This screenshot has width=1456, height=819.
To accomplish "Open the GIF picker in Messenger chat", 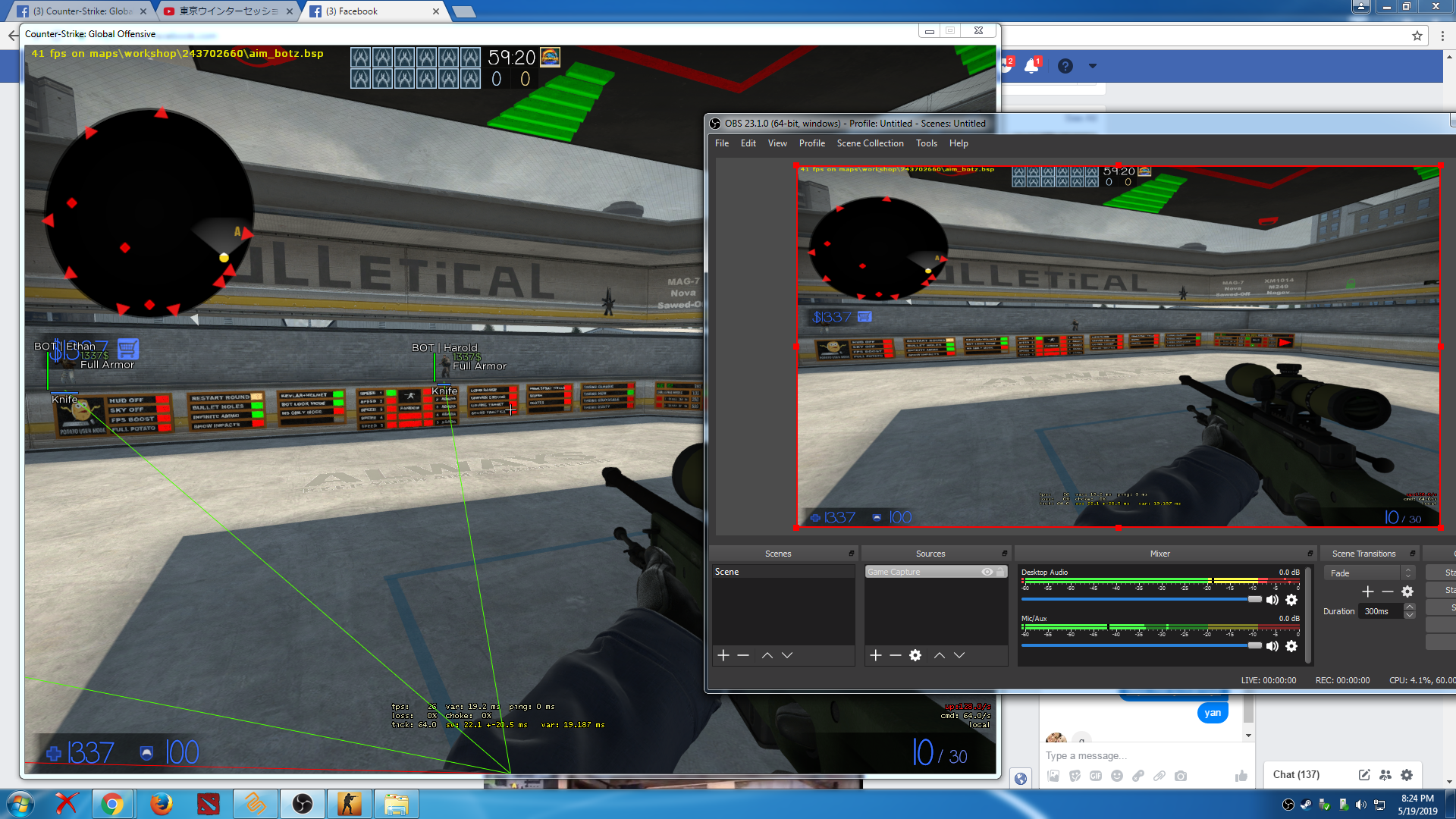I will (1096, 776).
